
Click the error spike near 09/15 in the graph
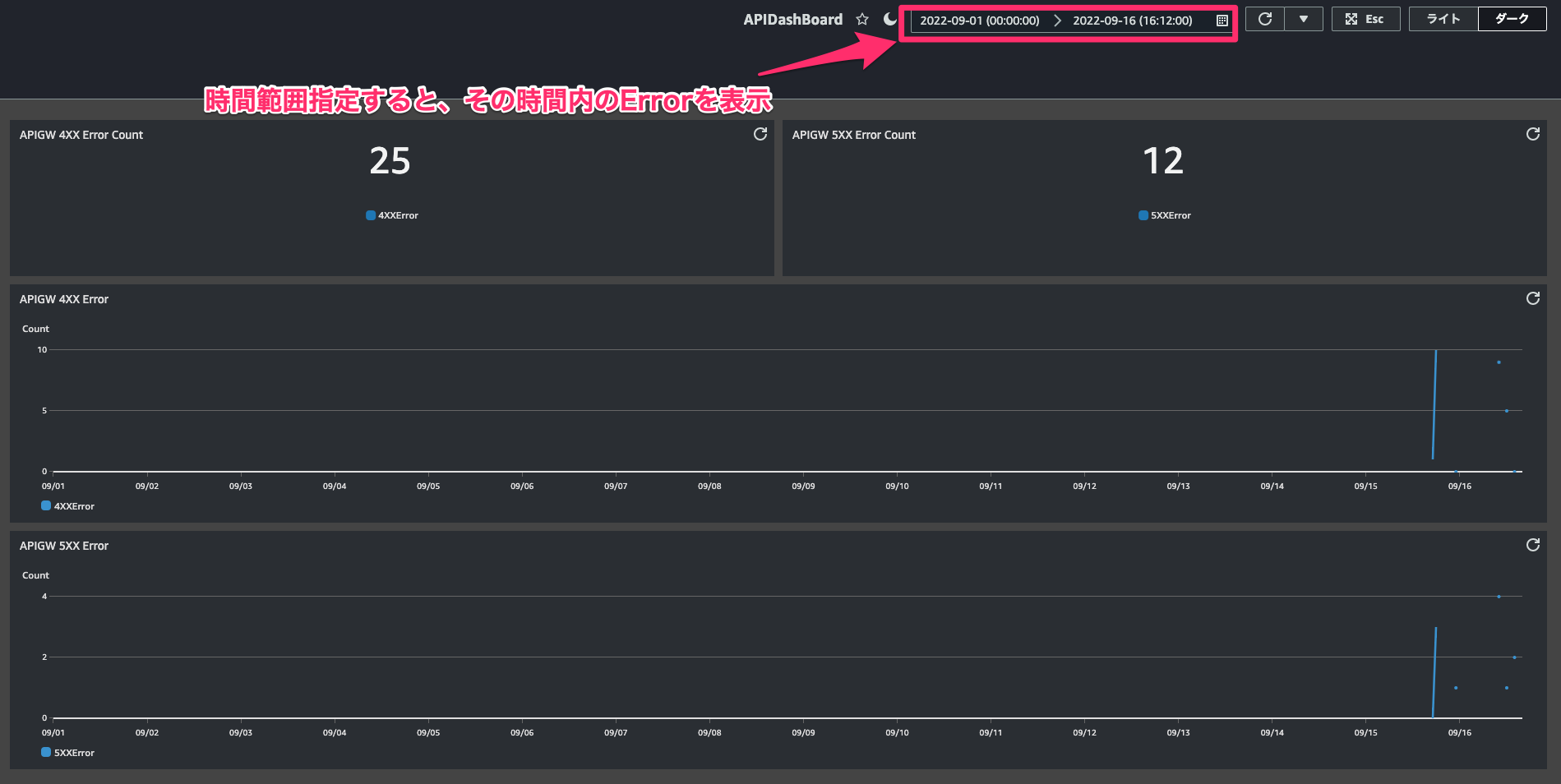click(1435, 403)
